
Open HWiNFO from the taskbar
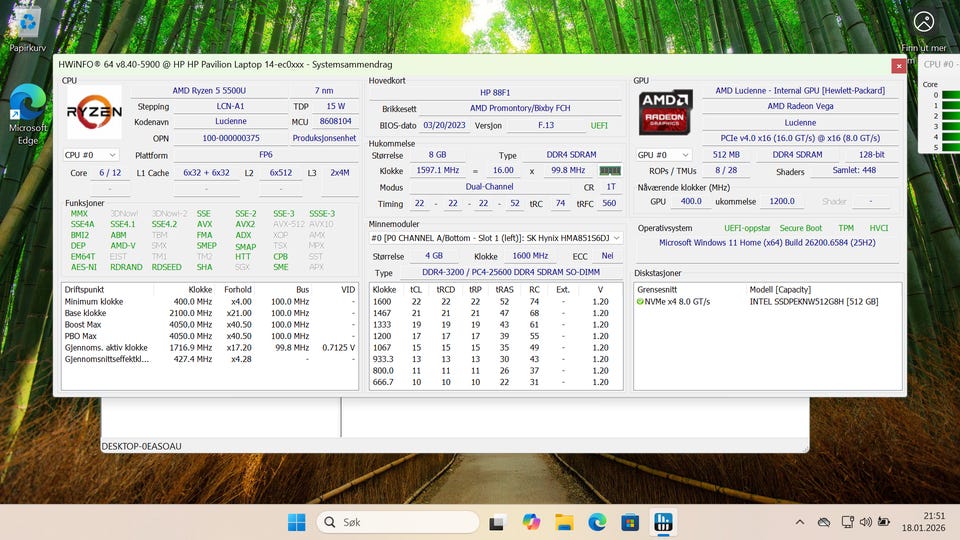[x=662, y=522]
